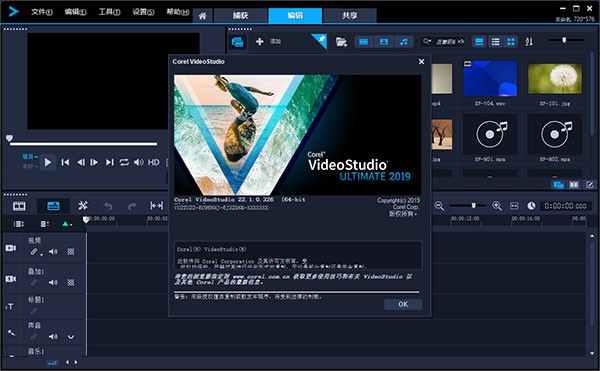Toggle showing photos in library
Screen dimensions: 600x371
[384, 42]
